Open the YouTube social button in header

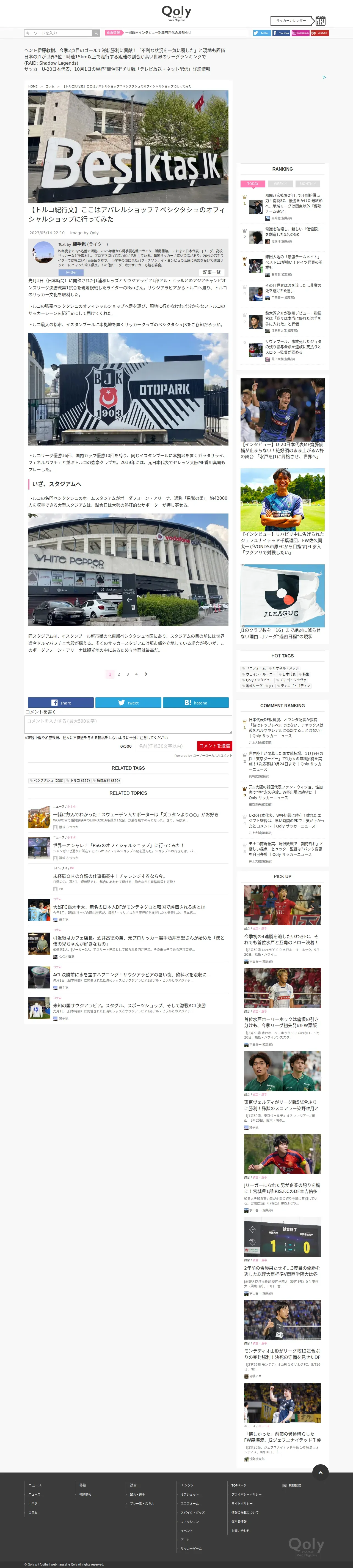click(320, 33)
